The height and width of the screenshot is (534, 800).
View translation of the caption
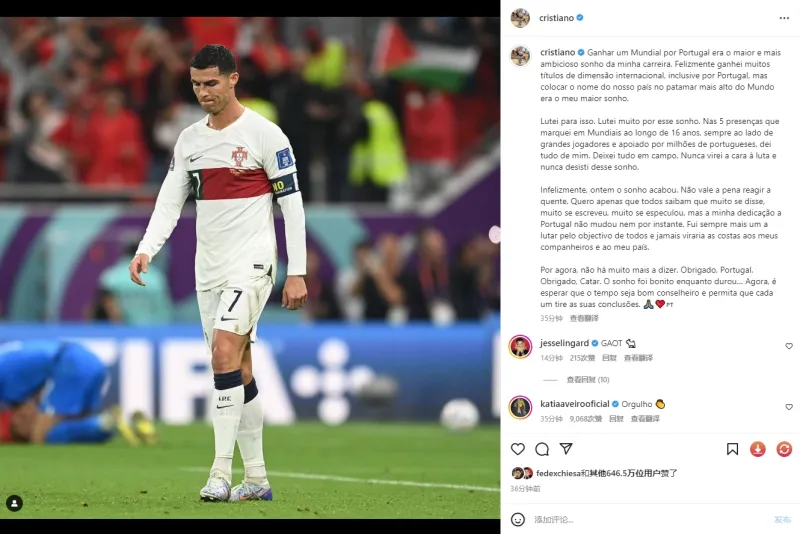tap(584, 318)
